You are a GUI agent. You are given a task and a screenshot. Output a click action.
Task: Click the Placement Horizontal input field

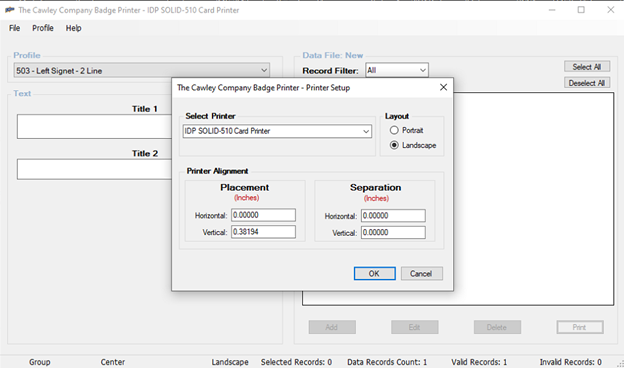(x=263, y=215)
